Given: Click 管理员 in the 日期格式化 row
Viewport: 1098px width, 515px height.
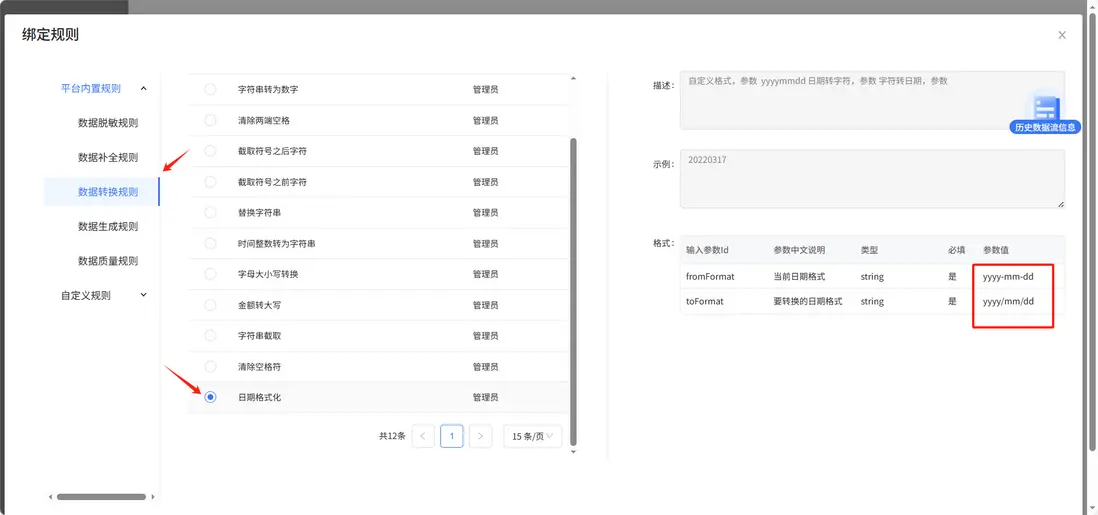Looking at the screenshot, I should click(x=485, y=397).
